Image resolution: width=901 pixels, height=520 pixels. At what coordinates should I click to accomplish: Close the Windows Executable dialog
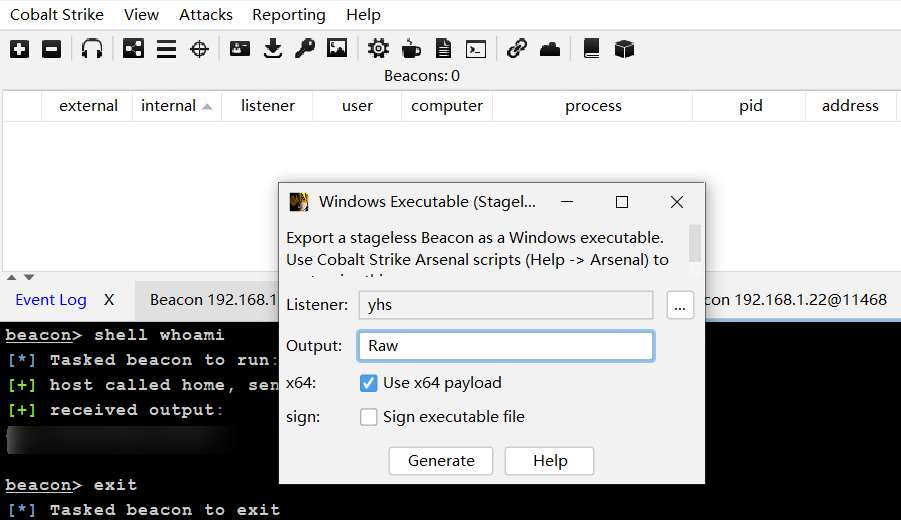click(677, 202)
